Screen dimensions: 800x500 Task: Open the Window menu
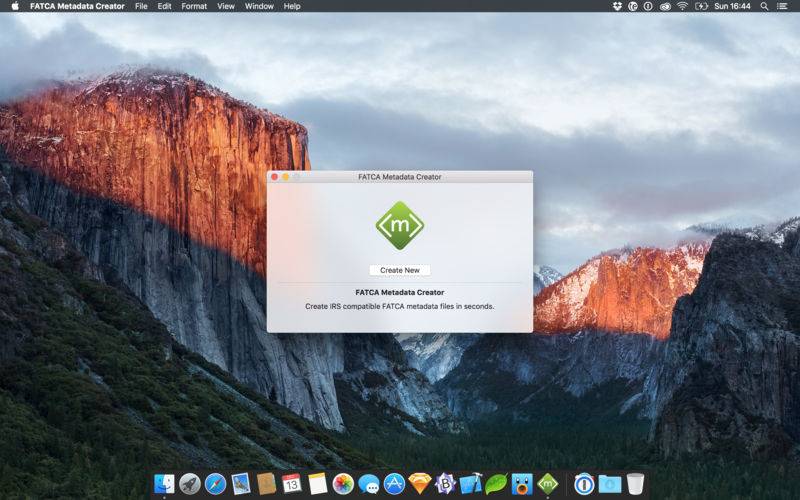pyautogui.click(x=259, y=6)
